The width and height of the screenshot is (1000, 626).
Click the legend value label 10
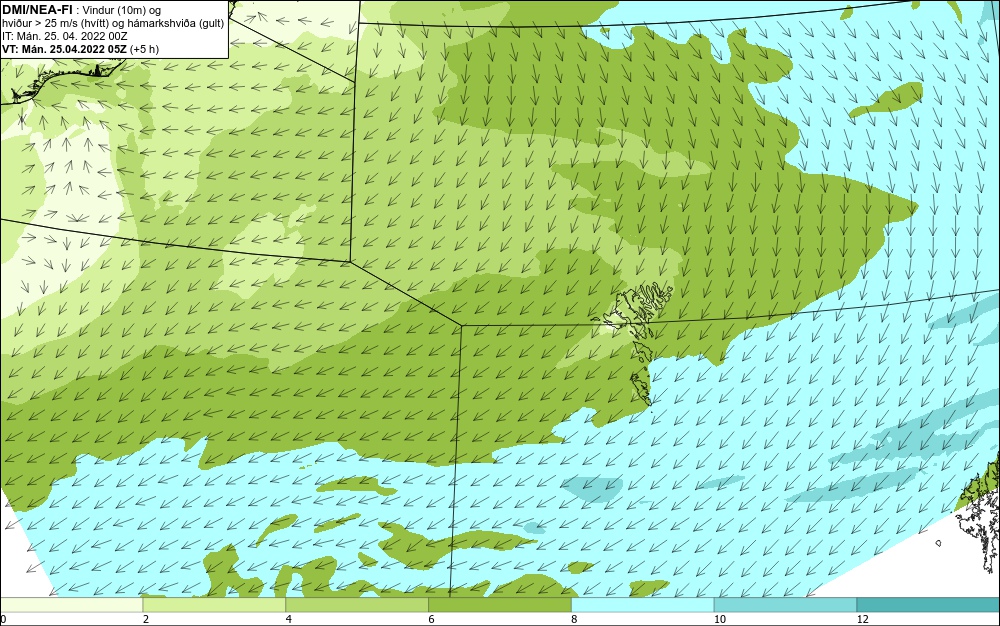pyautogui.click(x=719, y=619)
